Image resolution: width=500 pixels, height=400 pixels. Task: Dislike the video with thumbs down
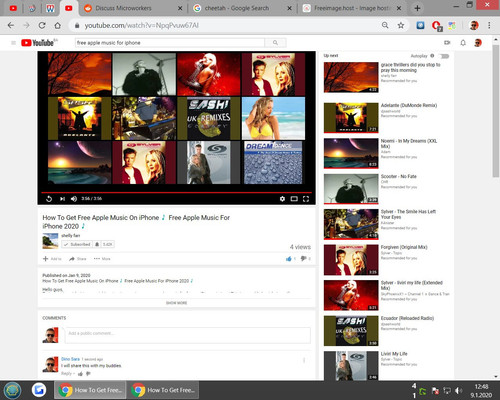coord(303,259)
